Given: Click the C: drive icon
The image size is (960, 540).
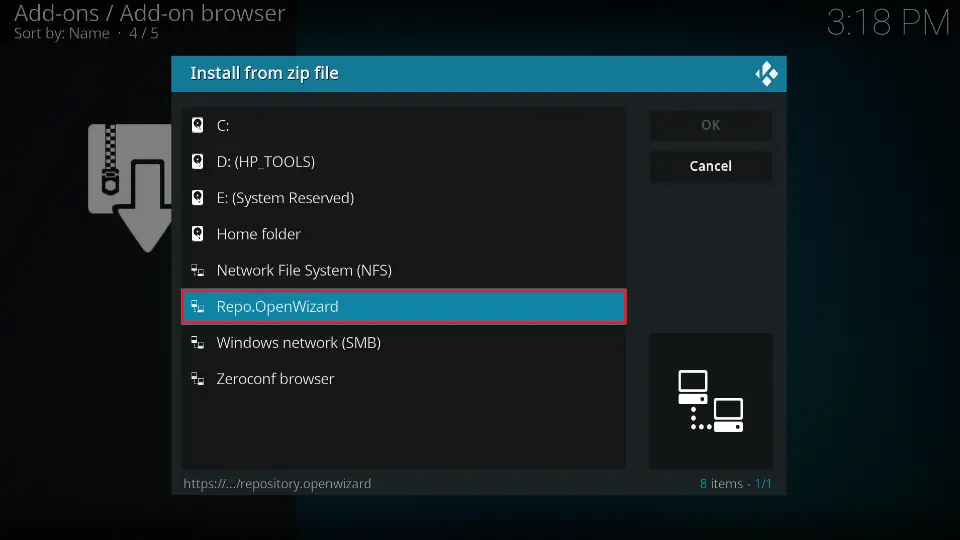Looking at the screenshot, I should click(x=197, y=126).
